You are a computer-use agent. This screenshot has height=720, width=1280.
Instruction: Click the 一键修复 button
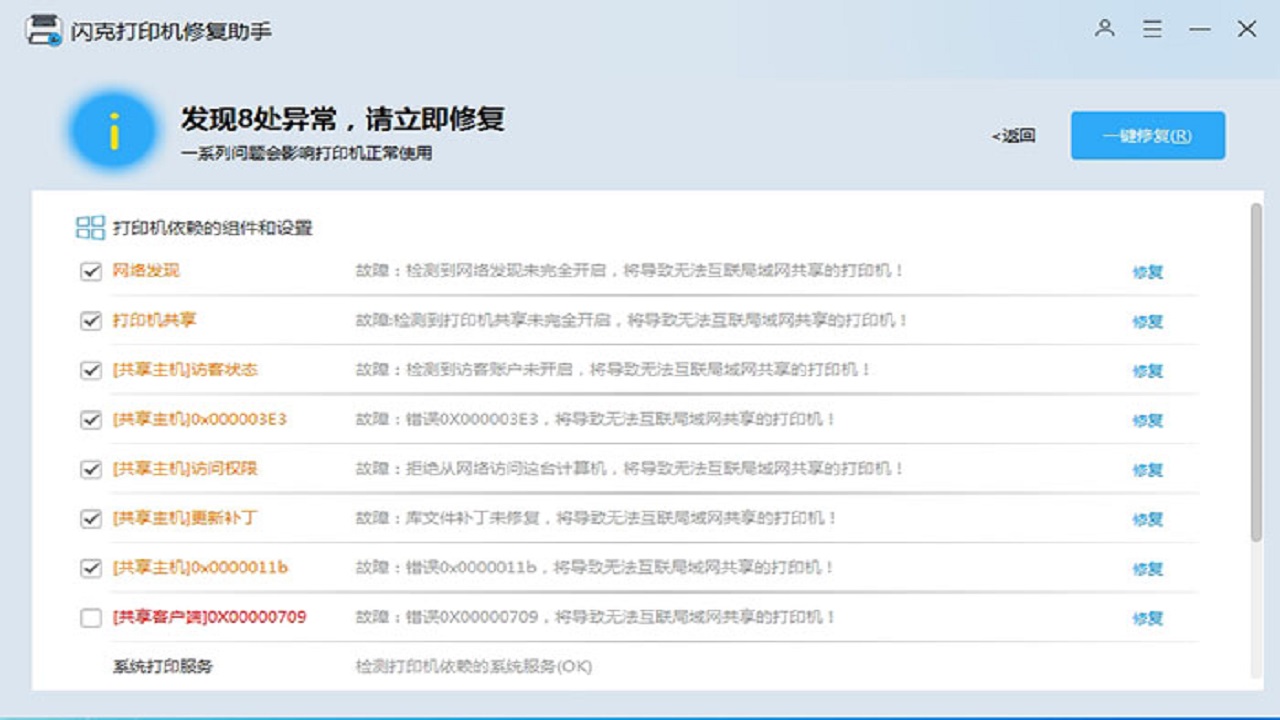pos(1147,136)
